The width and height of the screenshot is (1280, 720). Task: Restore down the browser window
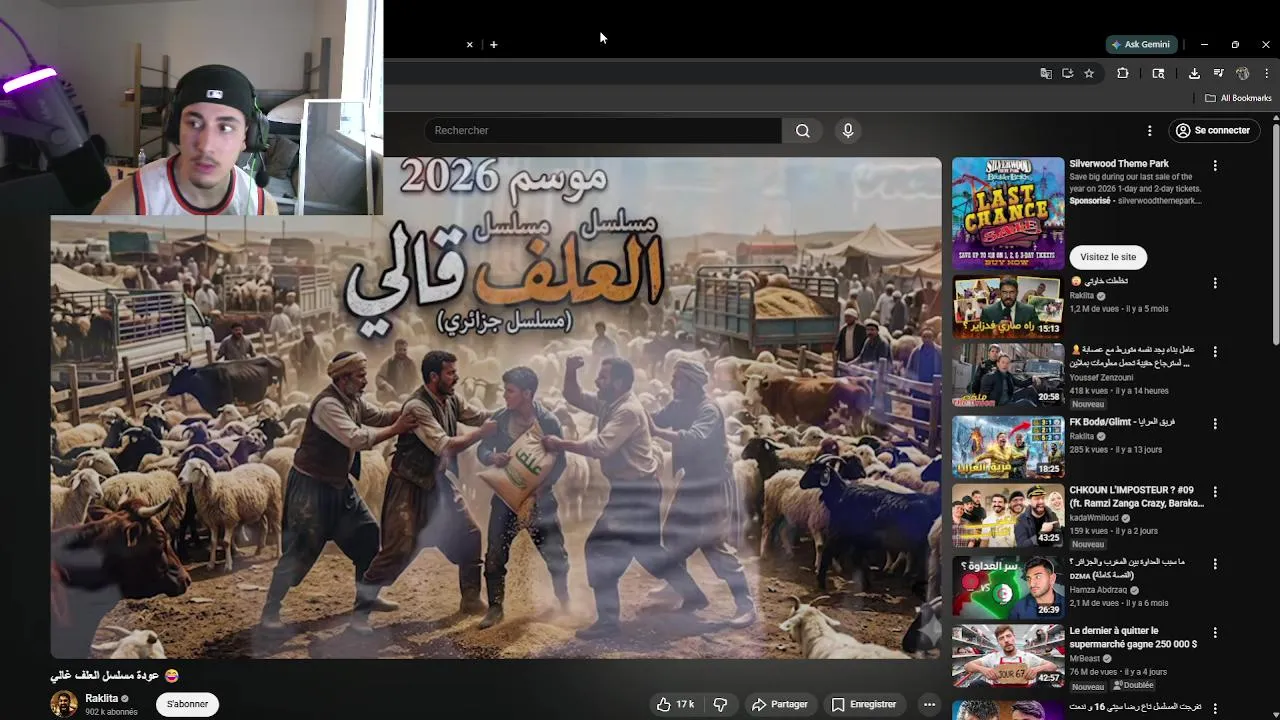tap(1235, 45)
